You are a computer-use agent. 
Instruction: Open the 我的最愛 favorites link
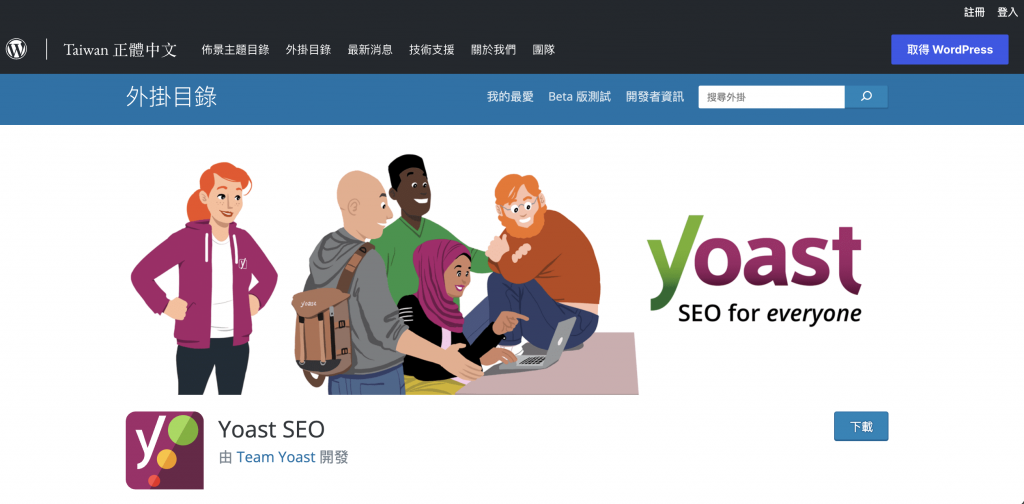(510, 97)
